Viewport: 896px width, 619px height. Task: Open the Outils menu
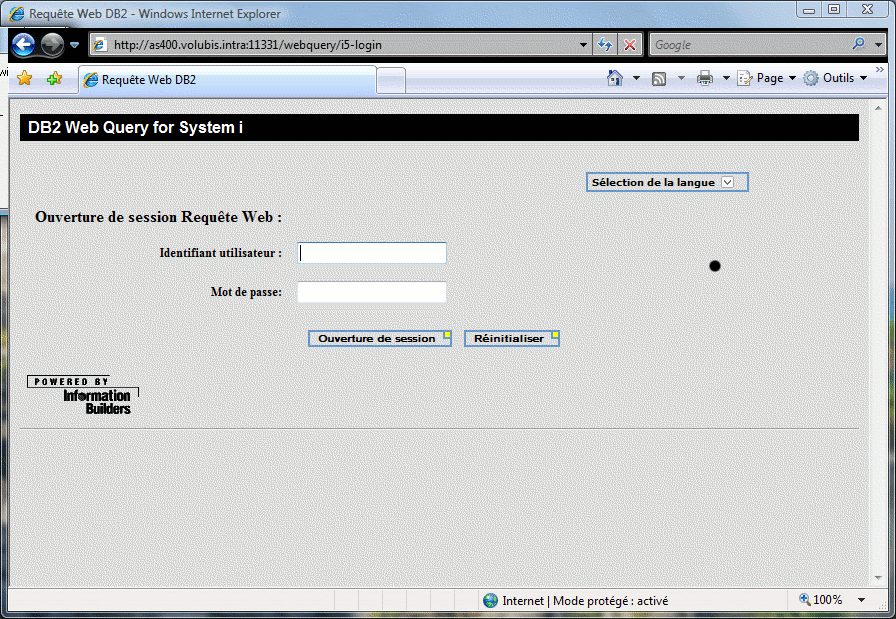tap(835, 78)
